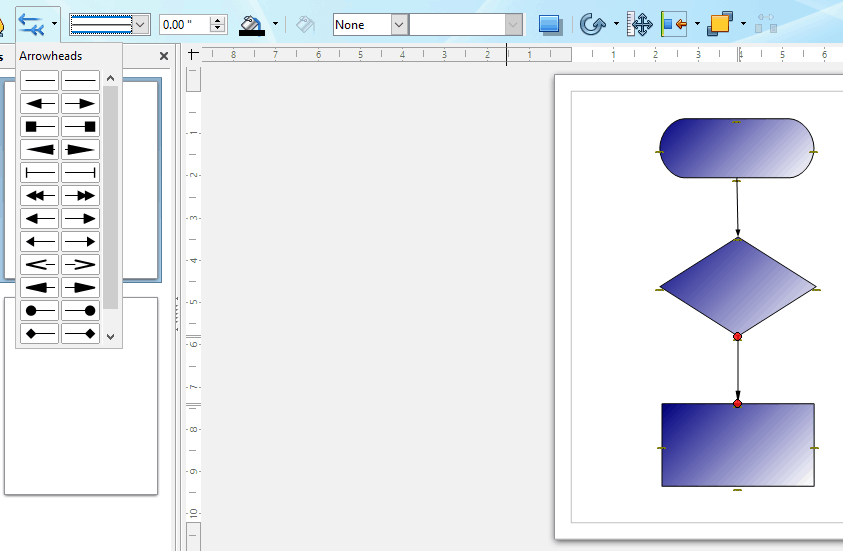Select the circle right-end arrowhead
This screenshot has height=551, width=843.
tap(80, 311)
